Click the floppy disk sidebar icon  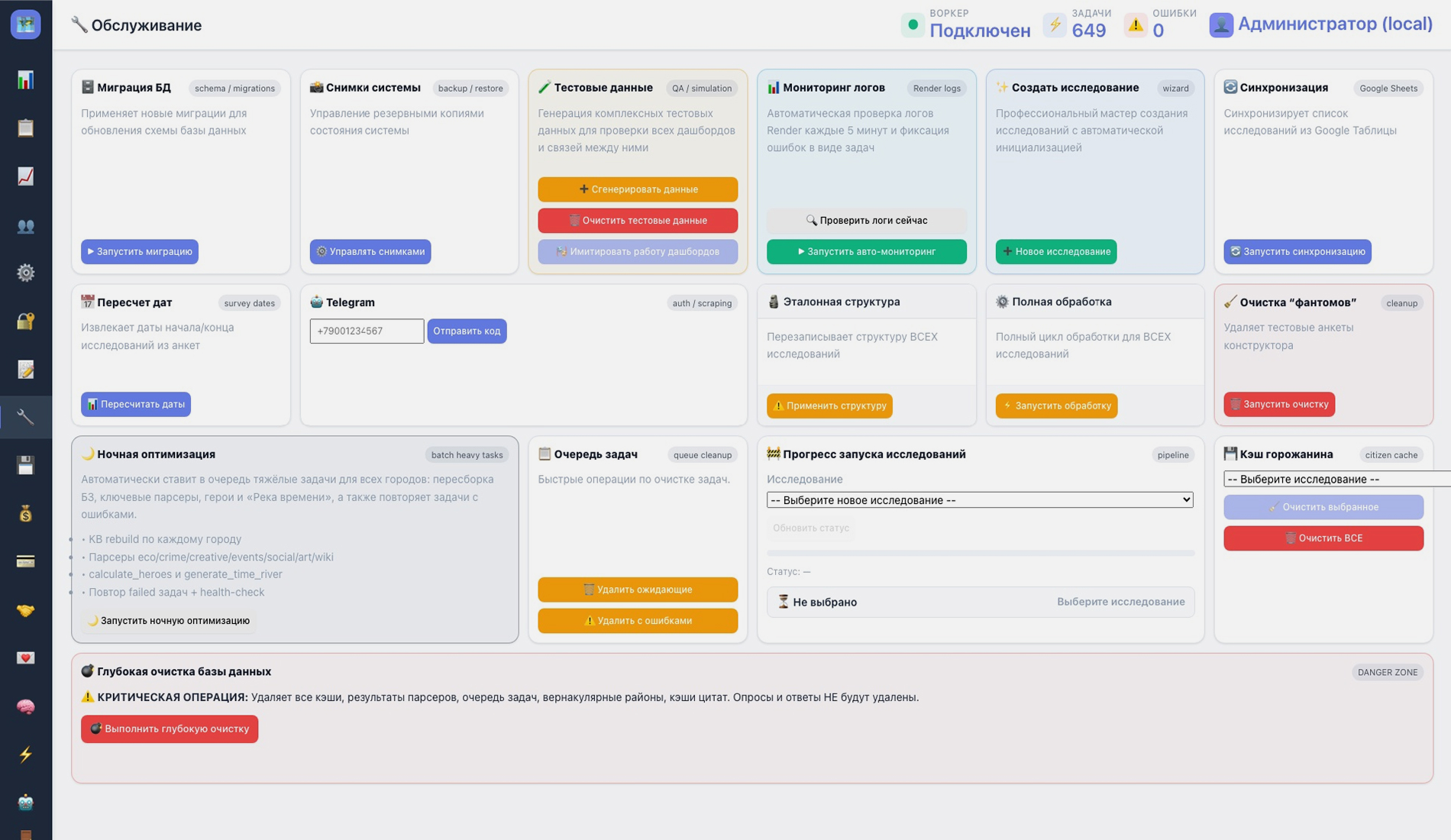(x=25, y=465)
